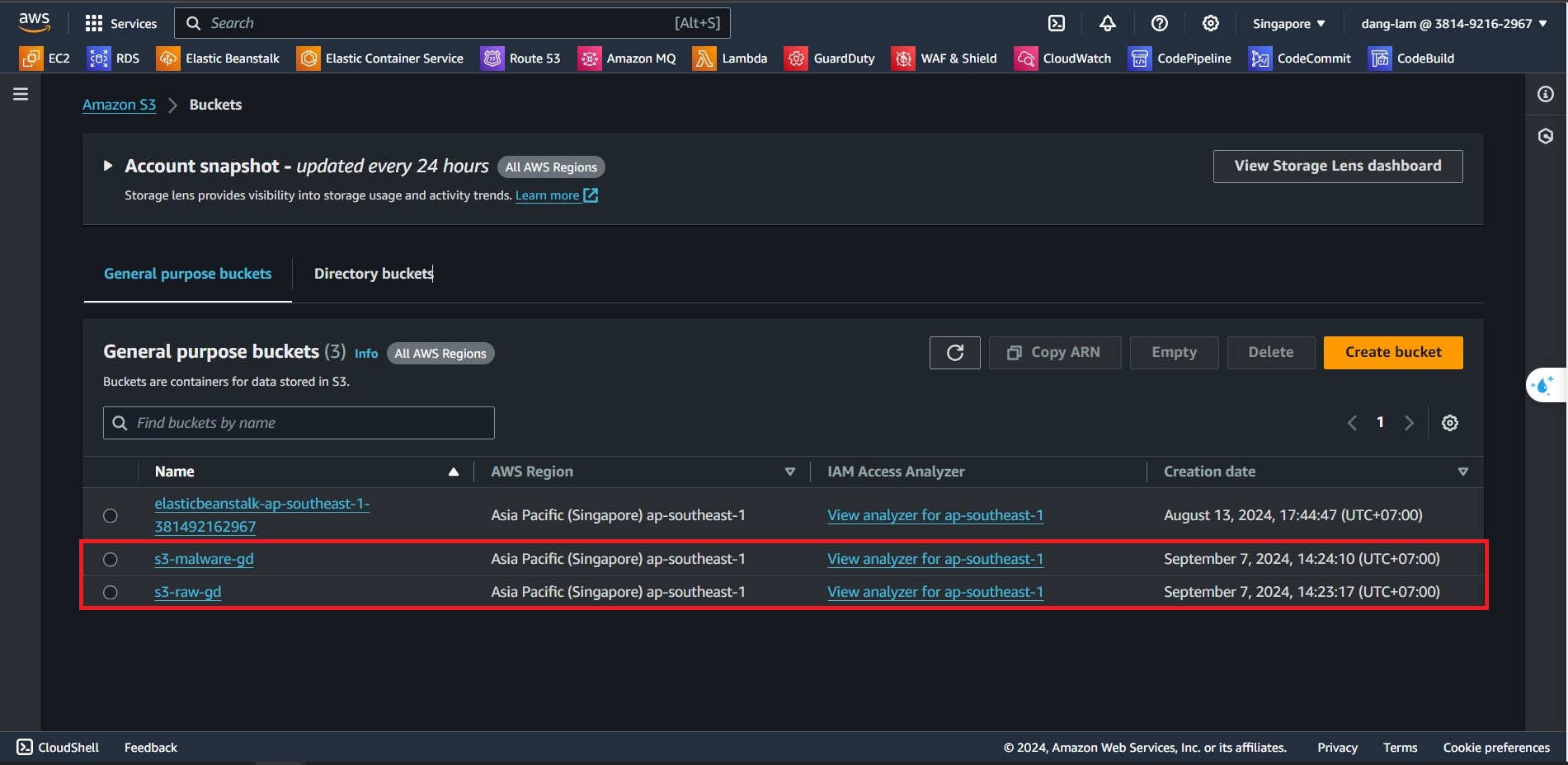Open table preferences gear icon
Viewport: 1568px width, 765px height.
1449,423
